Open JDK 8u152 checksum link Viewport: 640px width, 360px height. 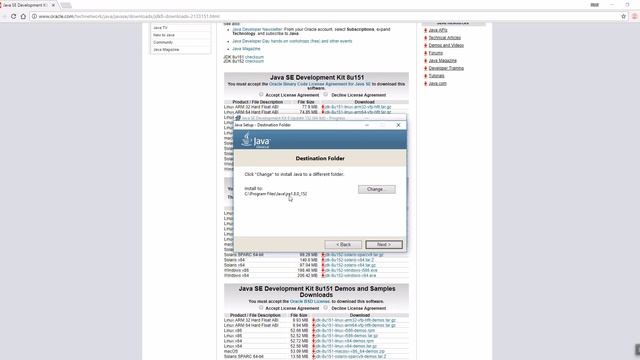pyautogui.click(x=254, y=61)
